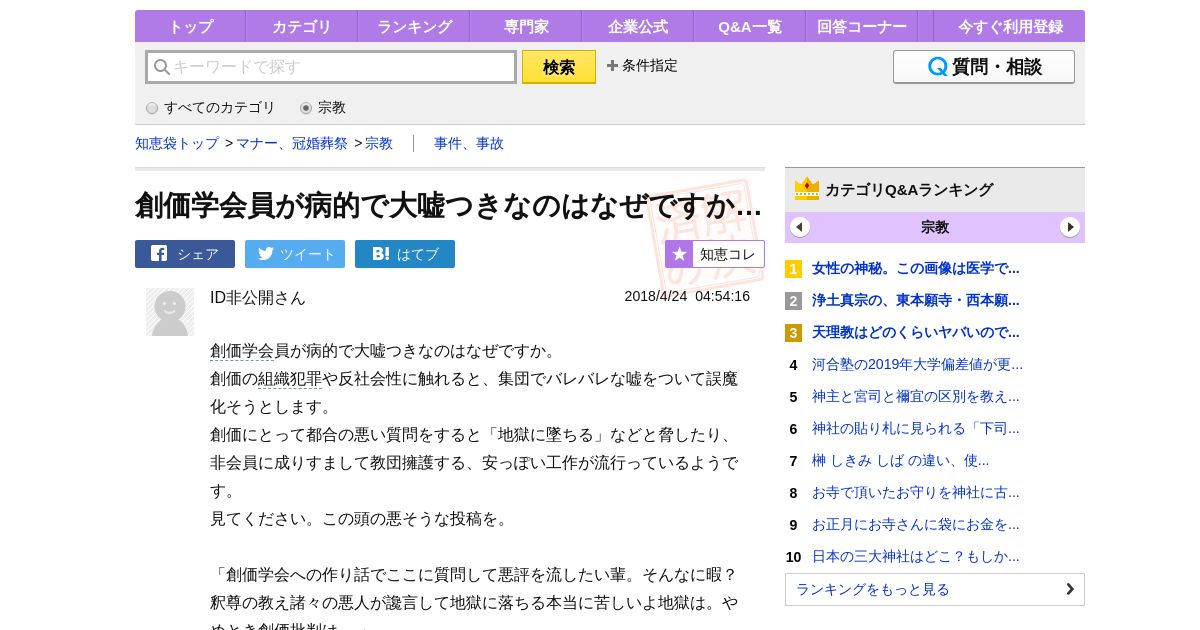Click the question title heading
The width and height of the screenshot is (1200, 630).
[x=448, y=205]
